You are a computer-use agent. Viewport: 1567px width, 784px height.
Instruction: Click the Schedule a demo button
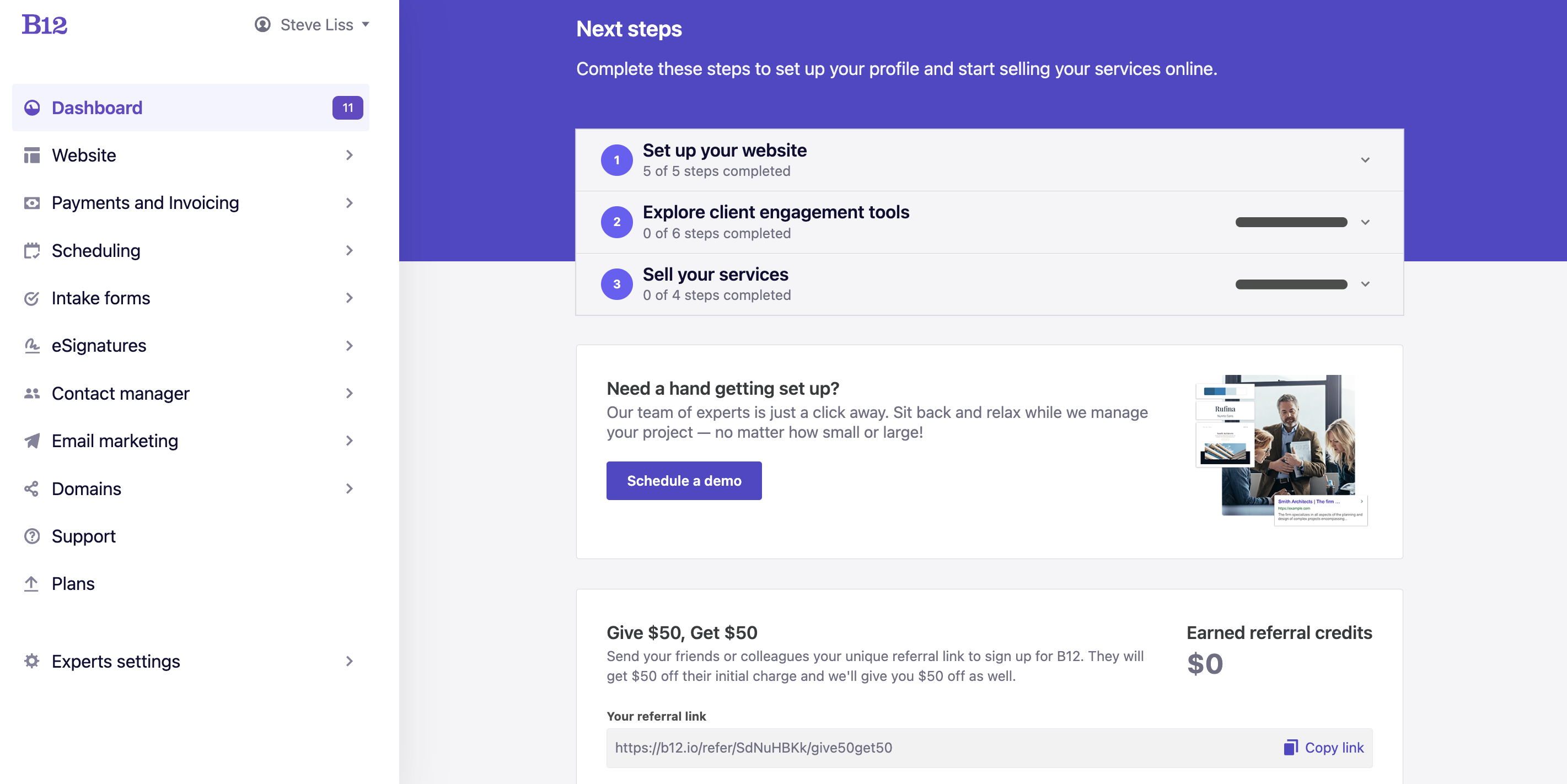point(684,481)
